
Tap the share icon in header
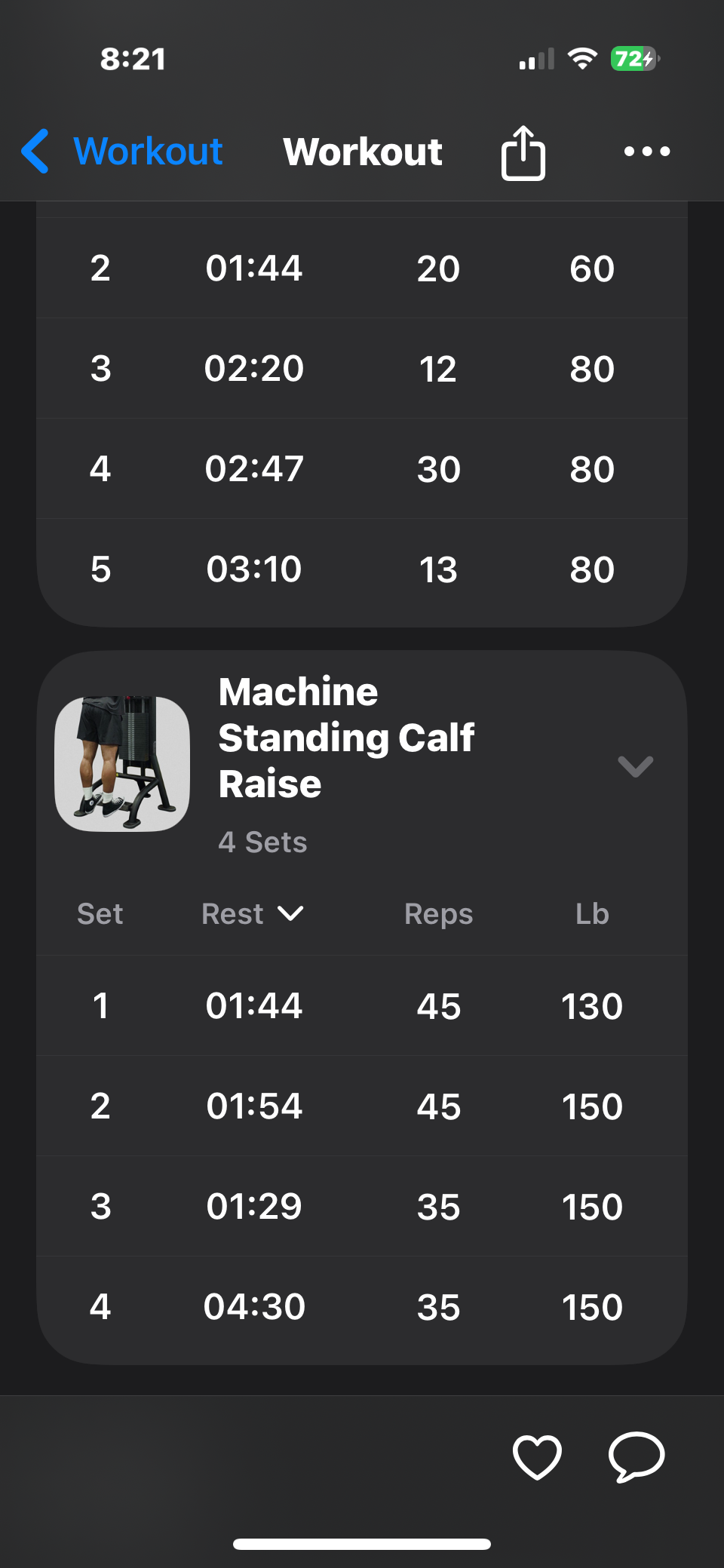(523, 152)
